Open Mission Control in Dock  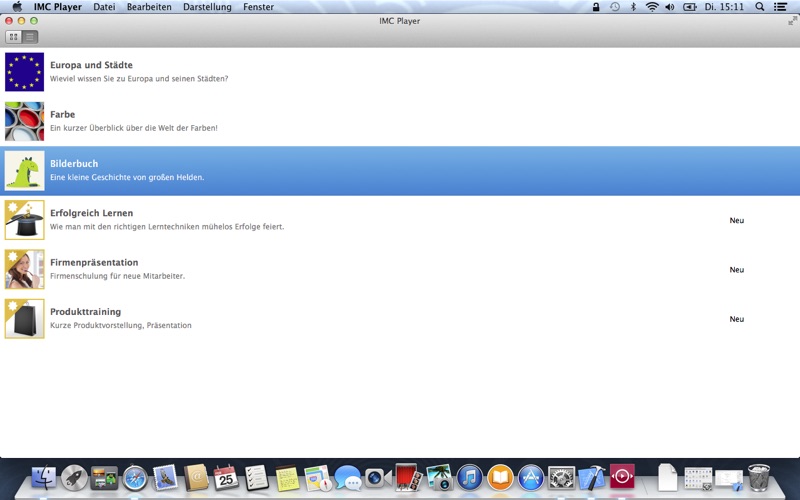coord(104,478)
